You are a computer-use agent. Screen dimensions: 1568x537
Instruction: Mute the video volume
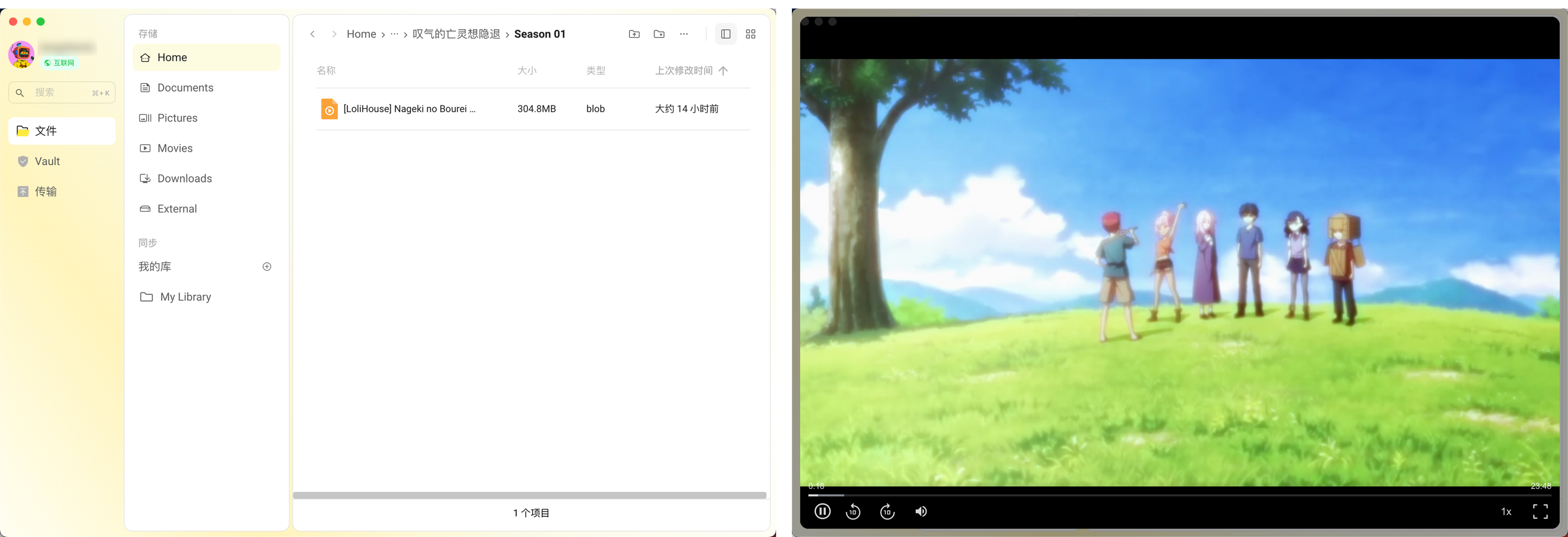(921, 512)
